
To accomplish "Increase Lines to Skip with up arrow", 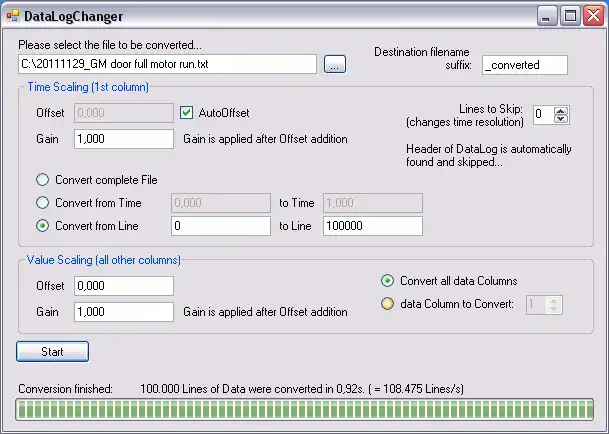I will coord(560,111).
